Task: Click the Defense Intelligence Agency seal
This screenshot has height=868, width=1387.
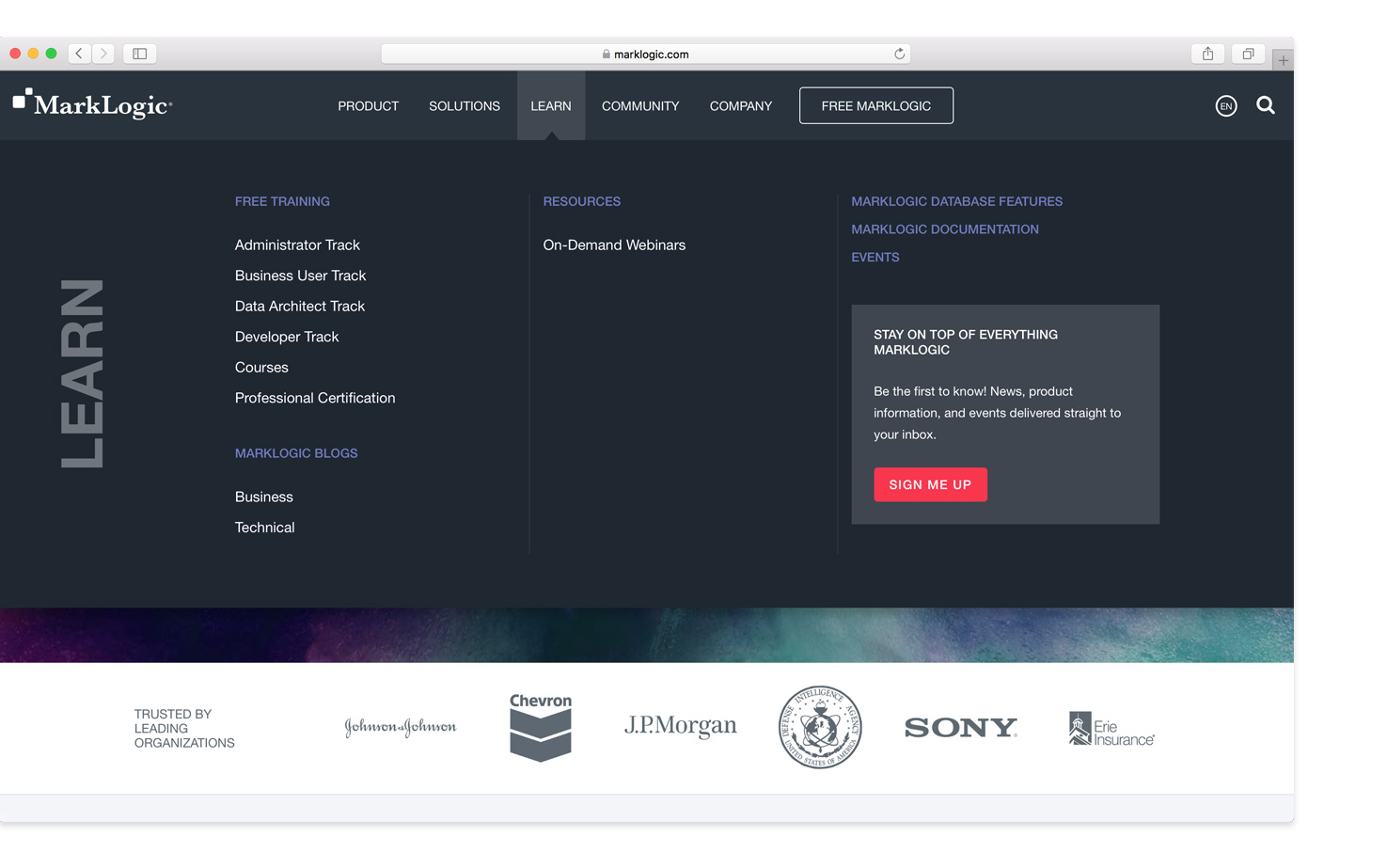Action: click(x=820, y=727)
